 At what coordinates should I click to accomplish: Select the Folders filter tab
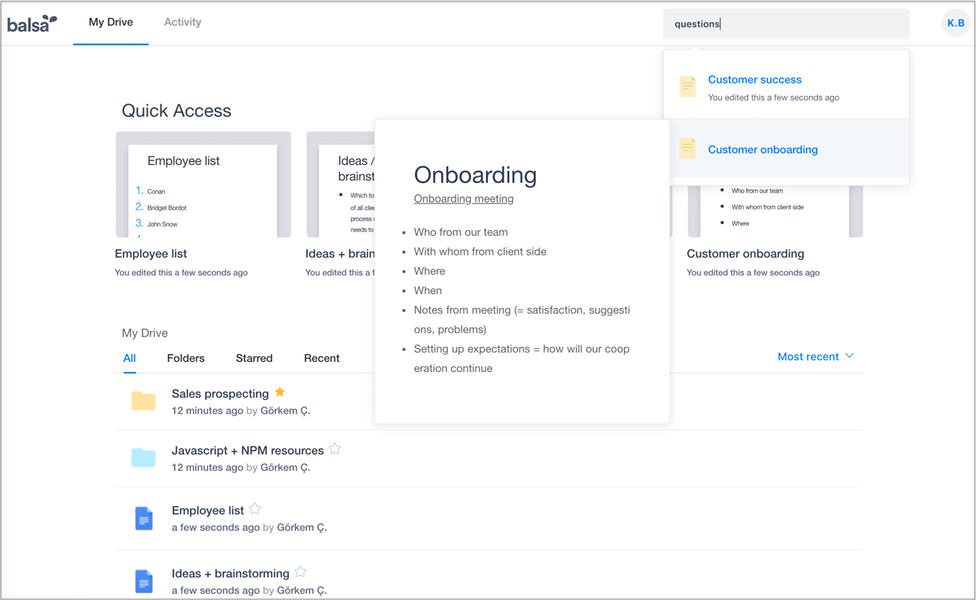click(x=185, y=358)
